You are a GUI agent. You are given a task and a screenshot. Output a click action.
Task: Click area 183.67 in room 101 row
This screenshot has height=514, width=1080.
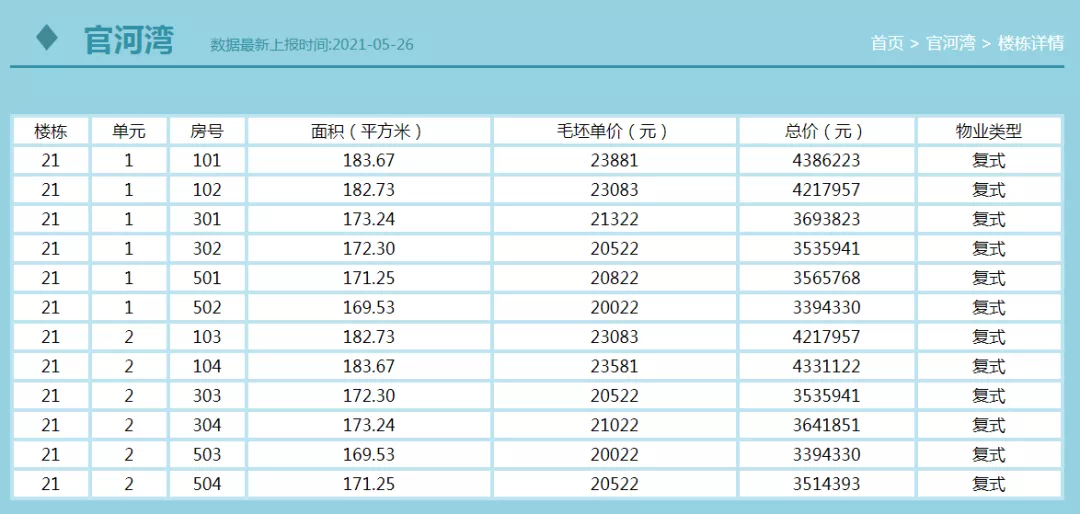(369, 161)
